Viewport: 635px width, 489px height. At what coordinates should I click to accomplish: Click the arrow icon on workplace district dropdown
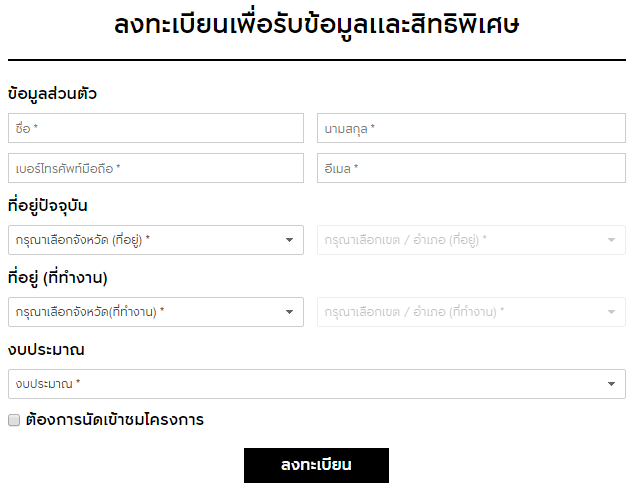coord(611,312)
